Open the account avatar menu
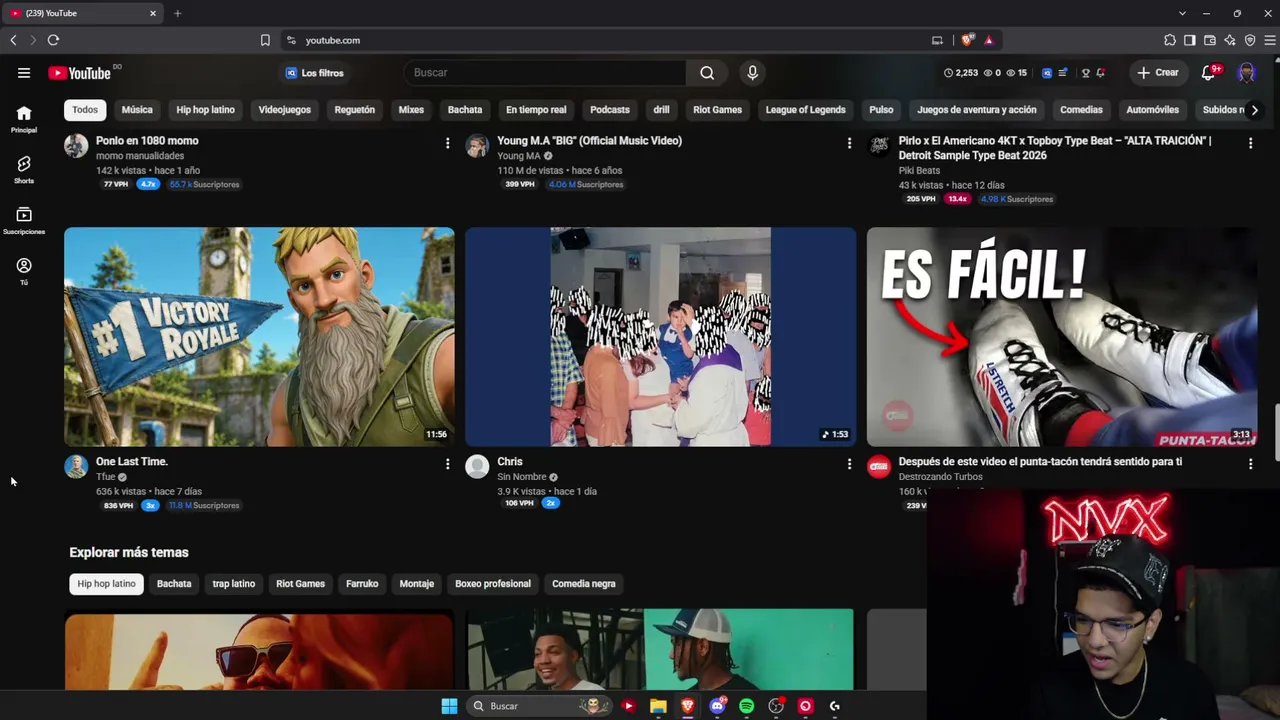This screenshot has width=1280, height=720. [x=1246, y=73]
